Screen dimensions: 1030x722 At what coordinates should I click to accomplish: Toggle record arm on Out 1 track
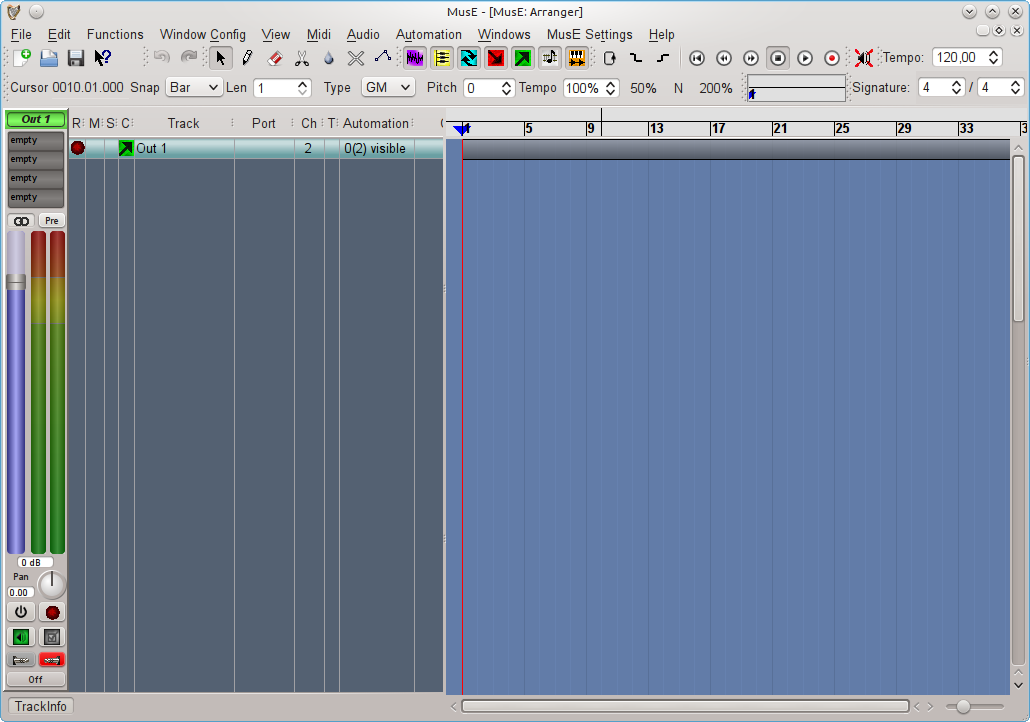click(78, 148)
